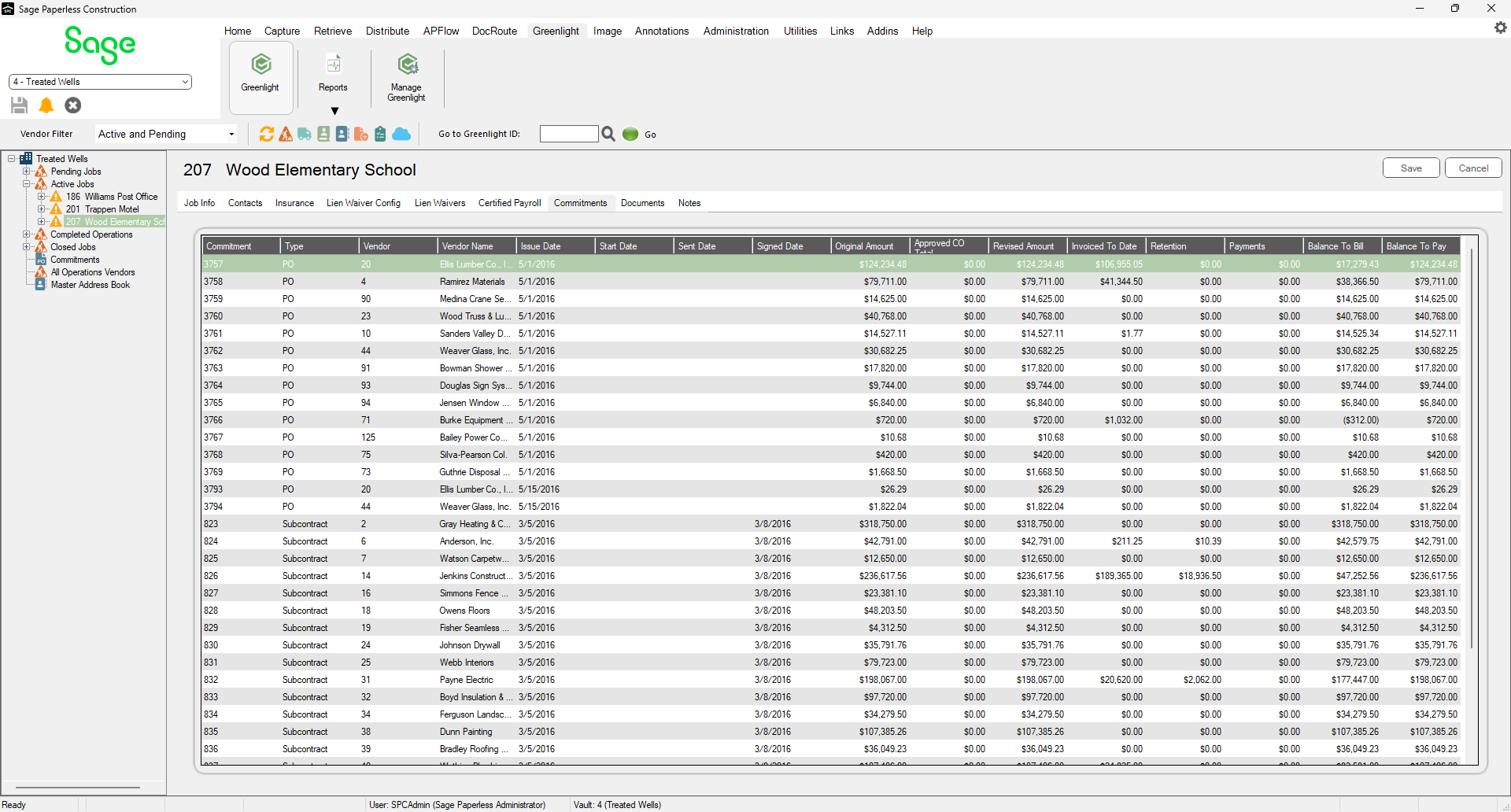Click the Treated Wells building icon
Image resolution: width=1511 pixels, height=812 pixels.
click(x=26, y=159)
